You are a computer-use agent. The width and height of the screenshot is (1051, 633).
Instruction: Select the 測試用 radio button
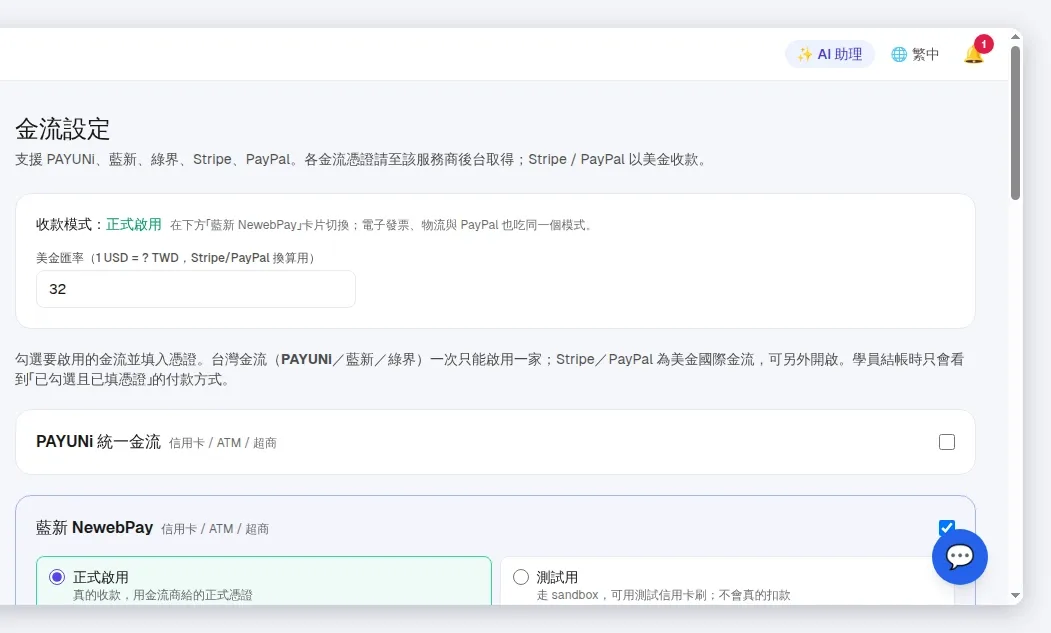point(521,577)
